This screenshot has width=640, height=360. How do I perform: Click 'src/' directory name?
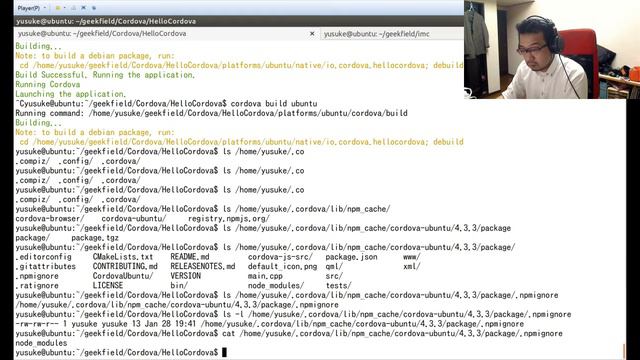334,276
